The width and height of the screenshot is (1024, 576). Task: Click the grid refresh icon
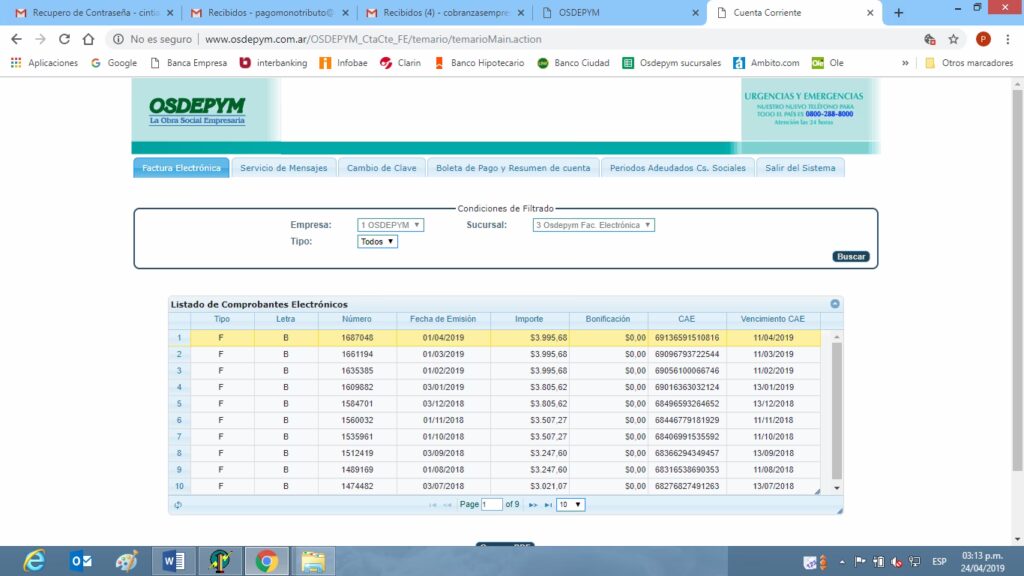[177, 505]
